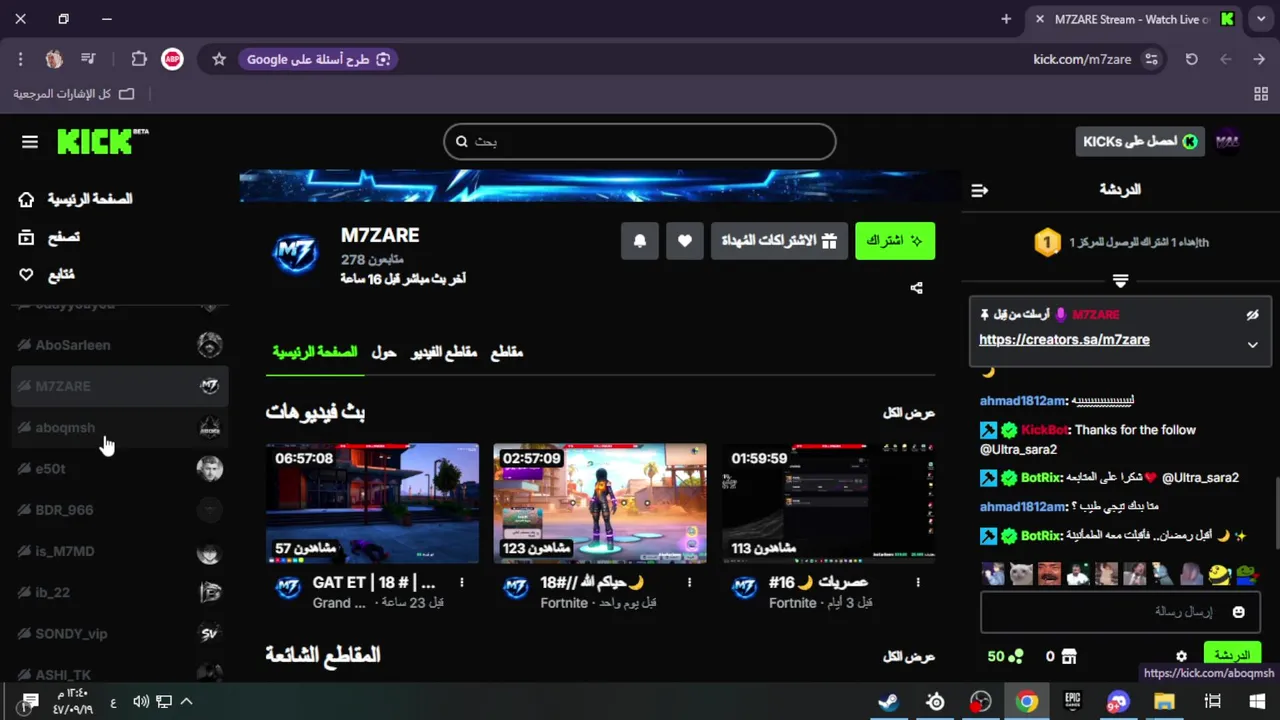Image resolution: width=1280 pixels, height=720 pixels.
Task: Switch to the مقاطع (clips) tab
Action: 507,352
